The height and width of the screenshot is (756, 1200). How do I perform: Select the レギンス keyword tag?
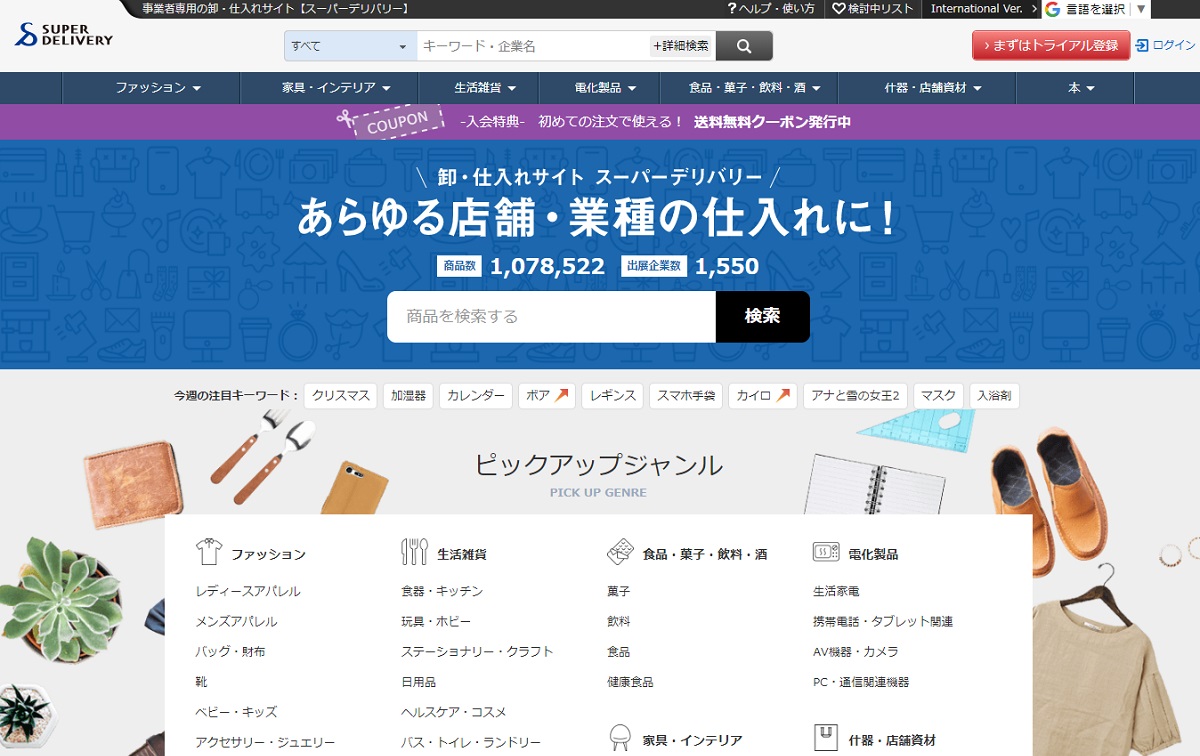(x=613, y=396)
